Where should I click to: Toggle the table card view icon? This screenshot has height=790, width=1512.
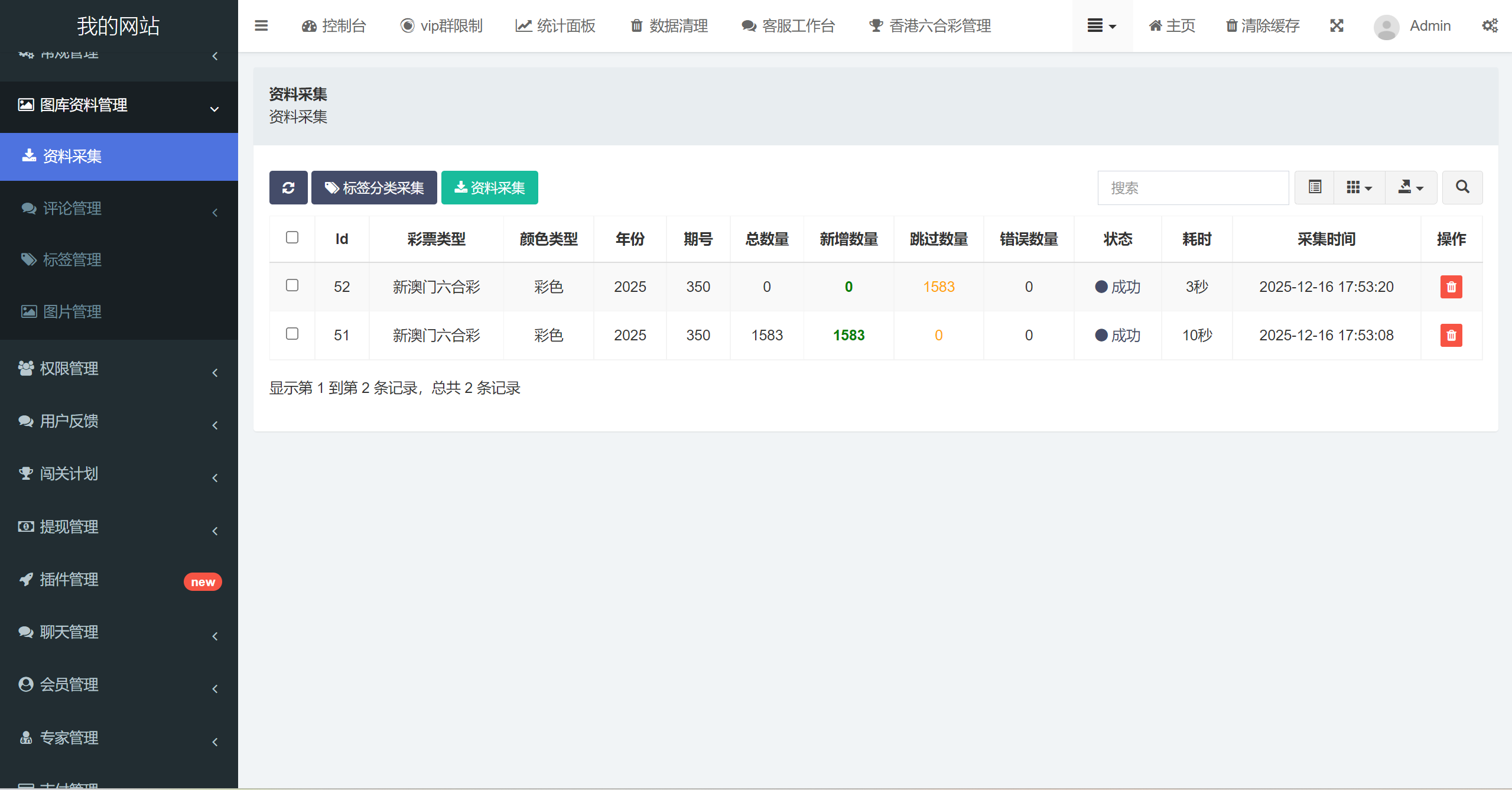coord(1315,188)
